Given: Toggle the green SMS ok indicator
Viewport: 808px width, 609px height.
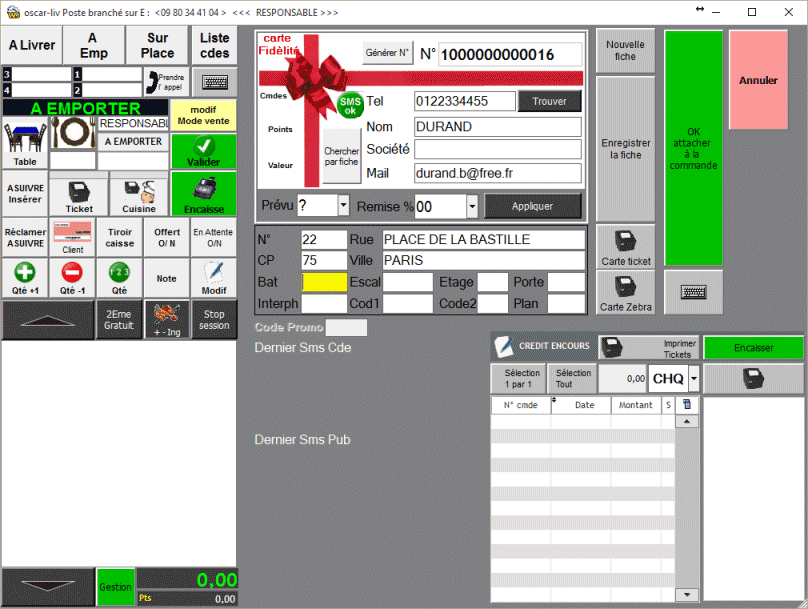Looking at the screenshot, I should (x=350, y=105).
